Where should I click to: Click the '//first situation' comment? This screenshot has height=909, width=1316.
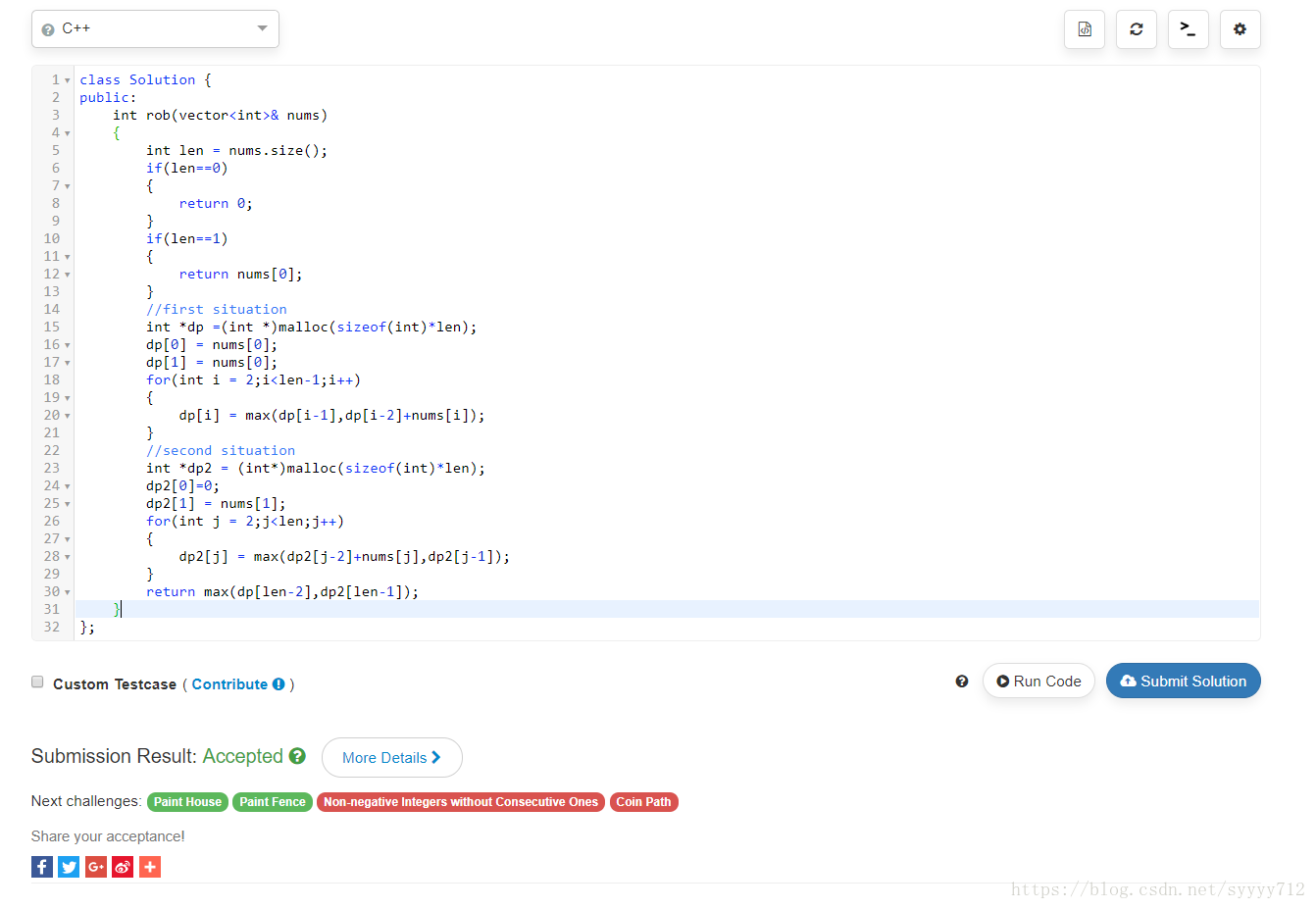click(217, 310)
